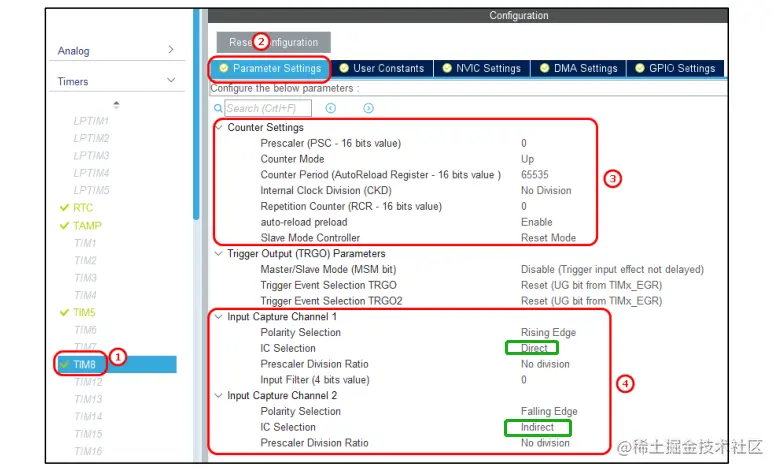Change Slave Mode Controller Reset Mode value
The image size is (778, 471).
[x=548, y=238]
